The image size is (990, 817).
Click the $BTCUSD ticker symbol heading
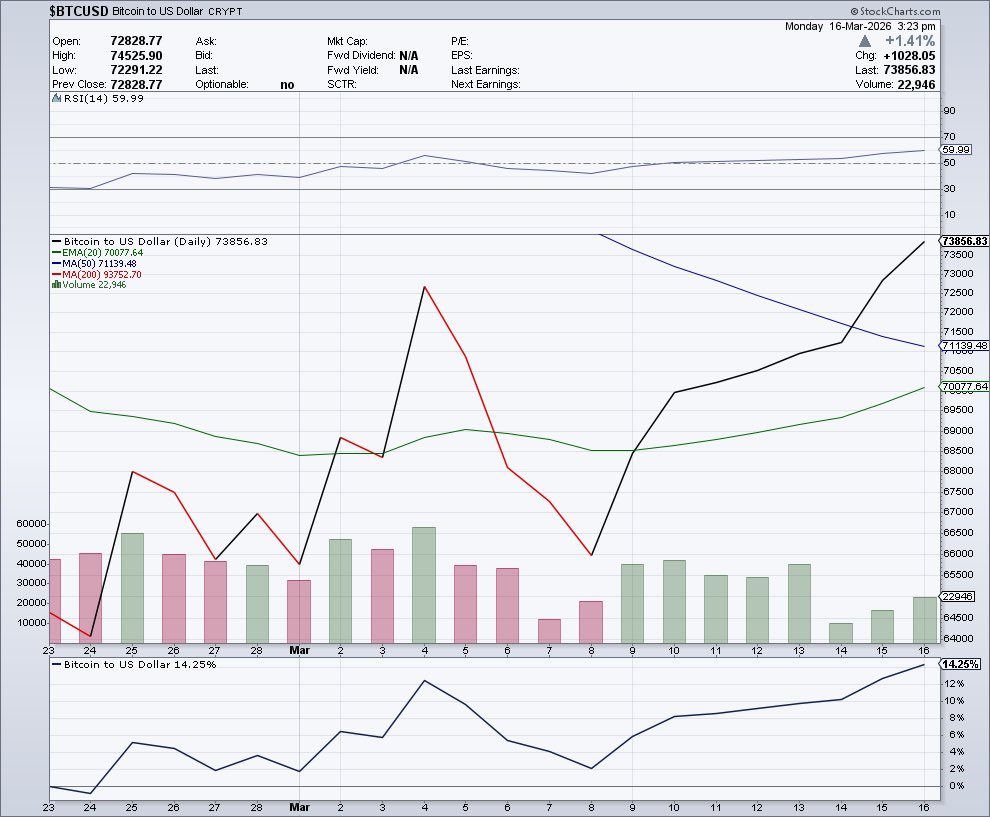(79, 11)
